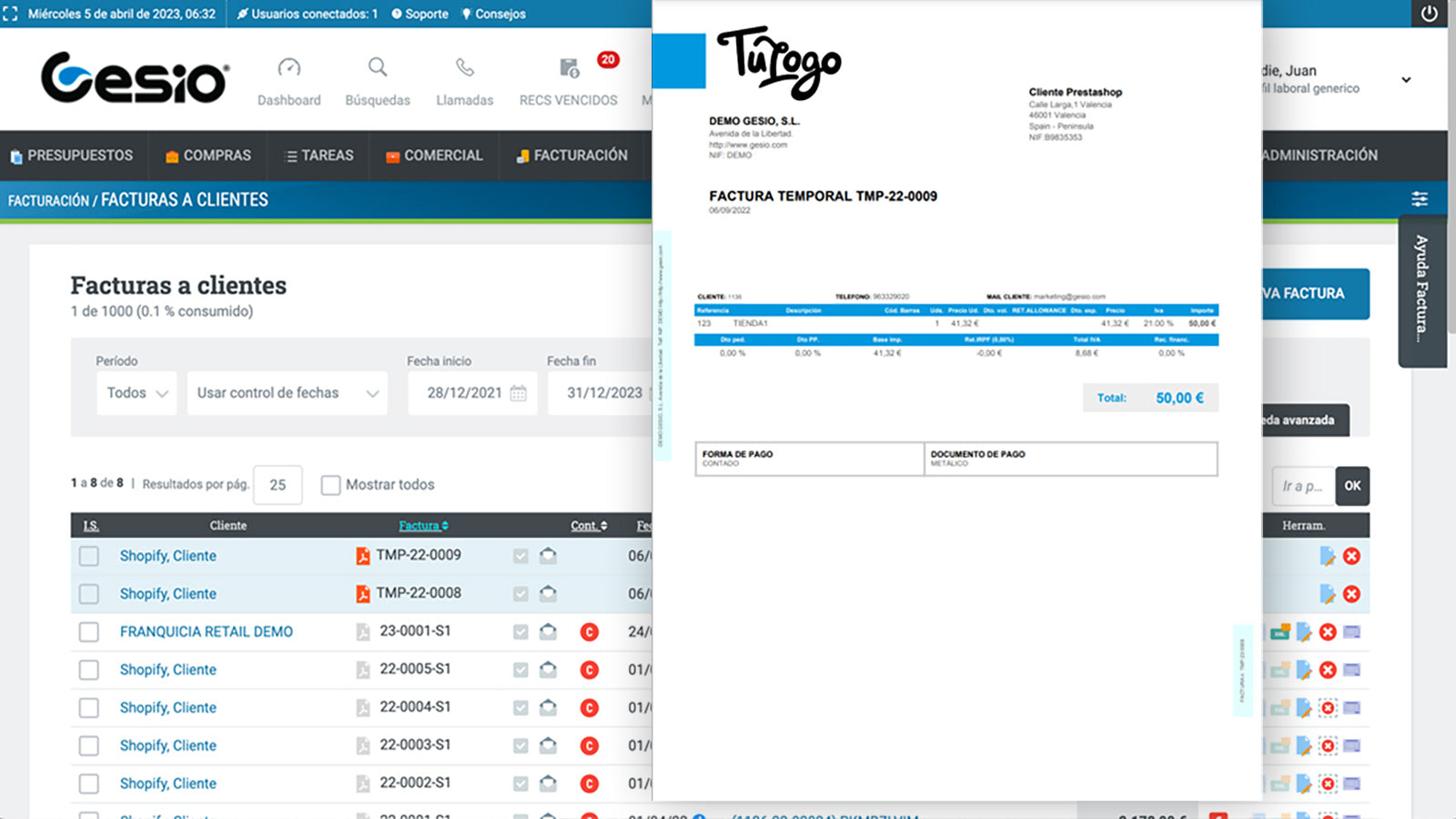Select row checkbox for invoice 22-0004-S1

coord(88,708)
